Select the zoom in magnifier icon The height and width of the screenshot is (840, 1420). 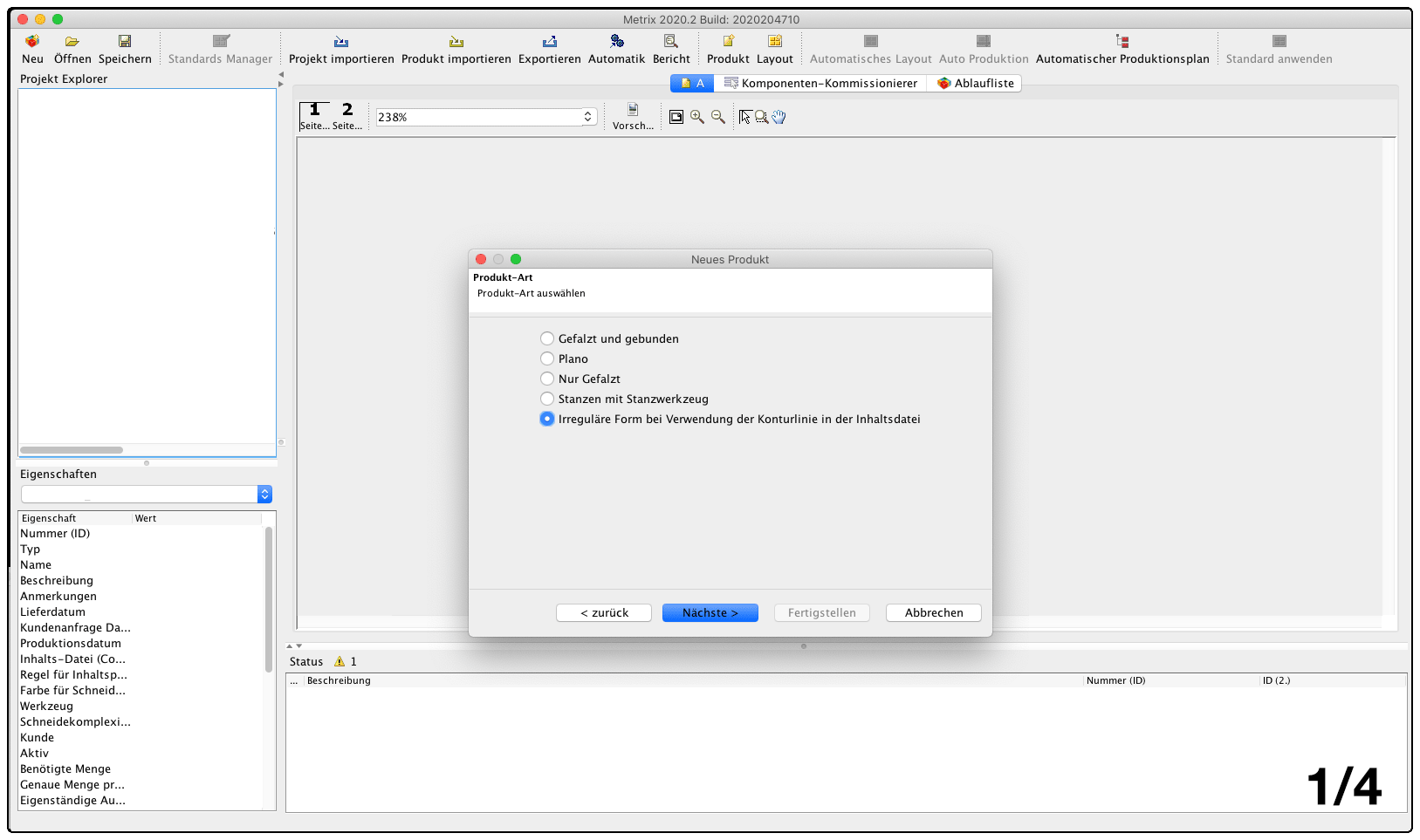[696, 116]
